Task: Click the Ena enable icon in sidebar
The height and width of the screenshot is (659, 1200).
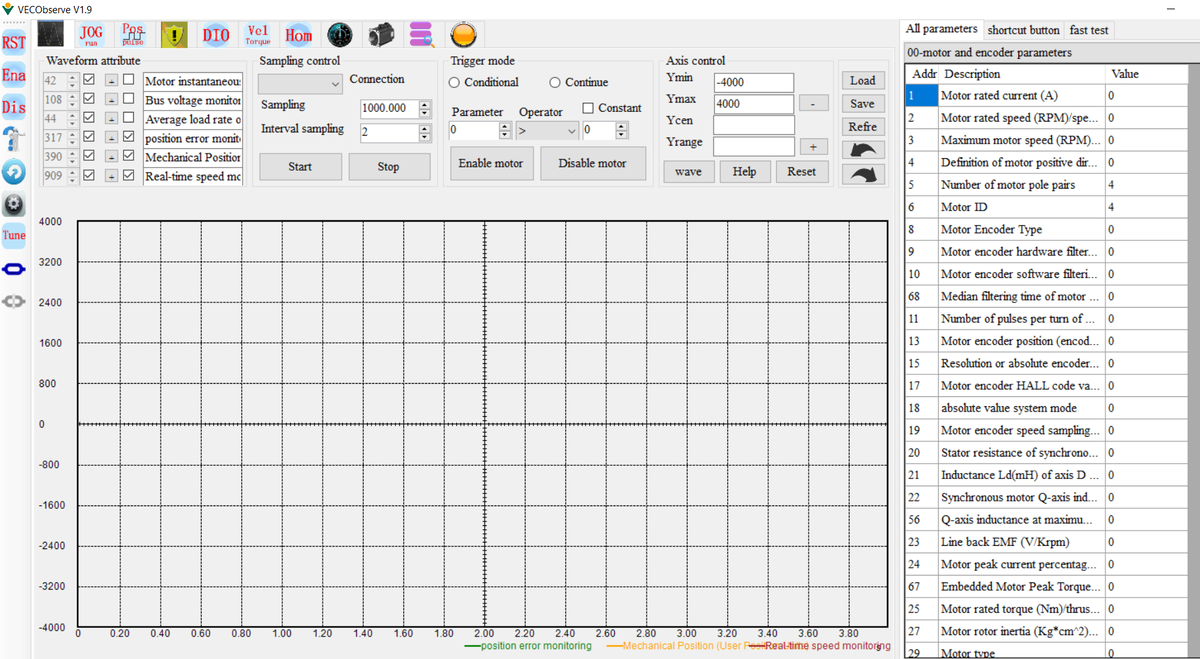Action: pos(14,75)
